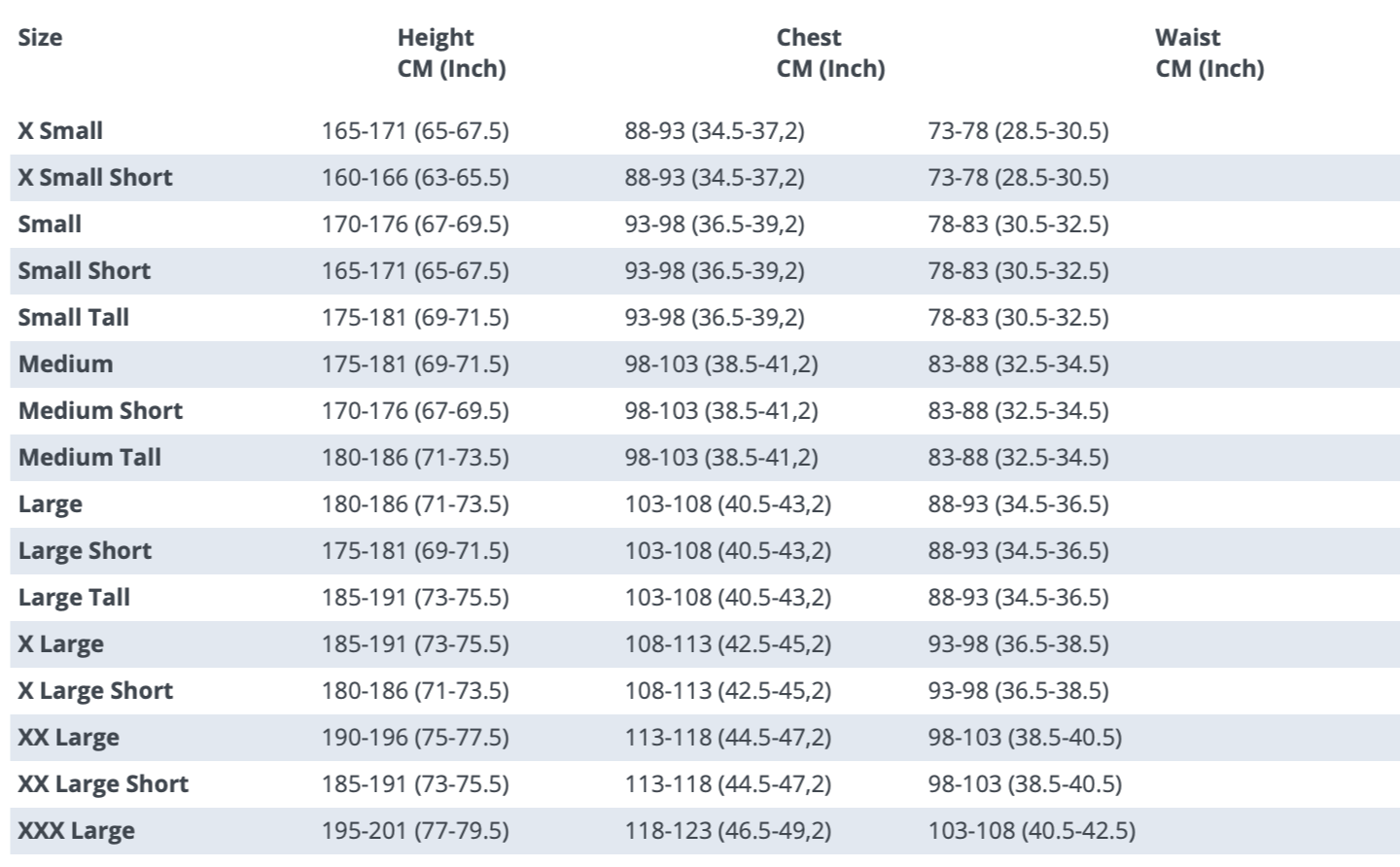Image resolution: width=1400 pixels, height=867 pixels.
Task: Click the Small Tall size label
Action: tap(74, 318)
